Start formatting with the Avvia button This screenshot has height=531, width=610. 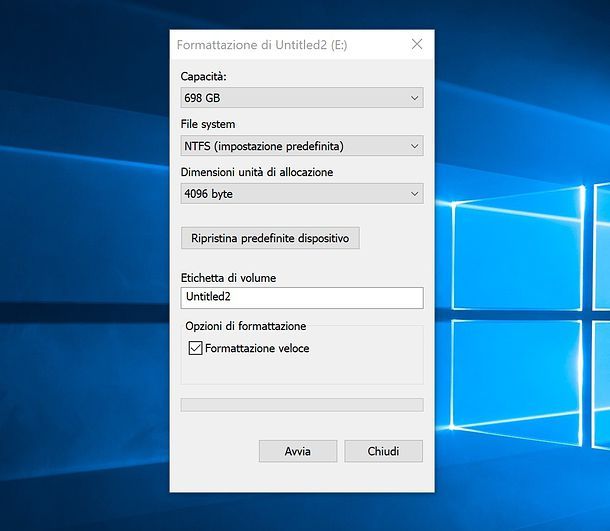298,451
